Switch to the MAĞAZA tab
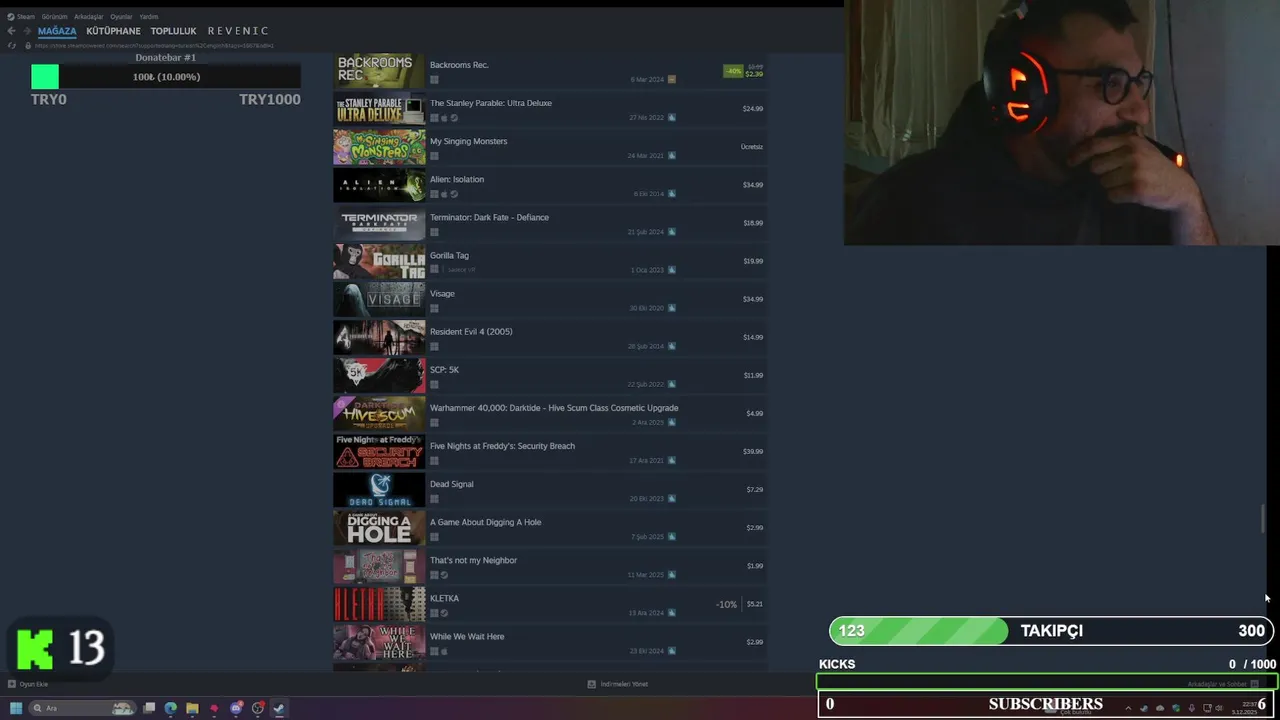Screen dimensions: 1280x720 57,31
